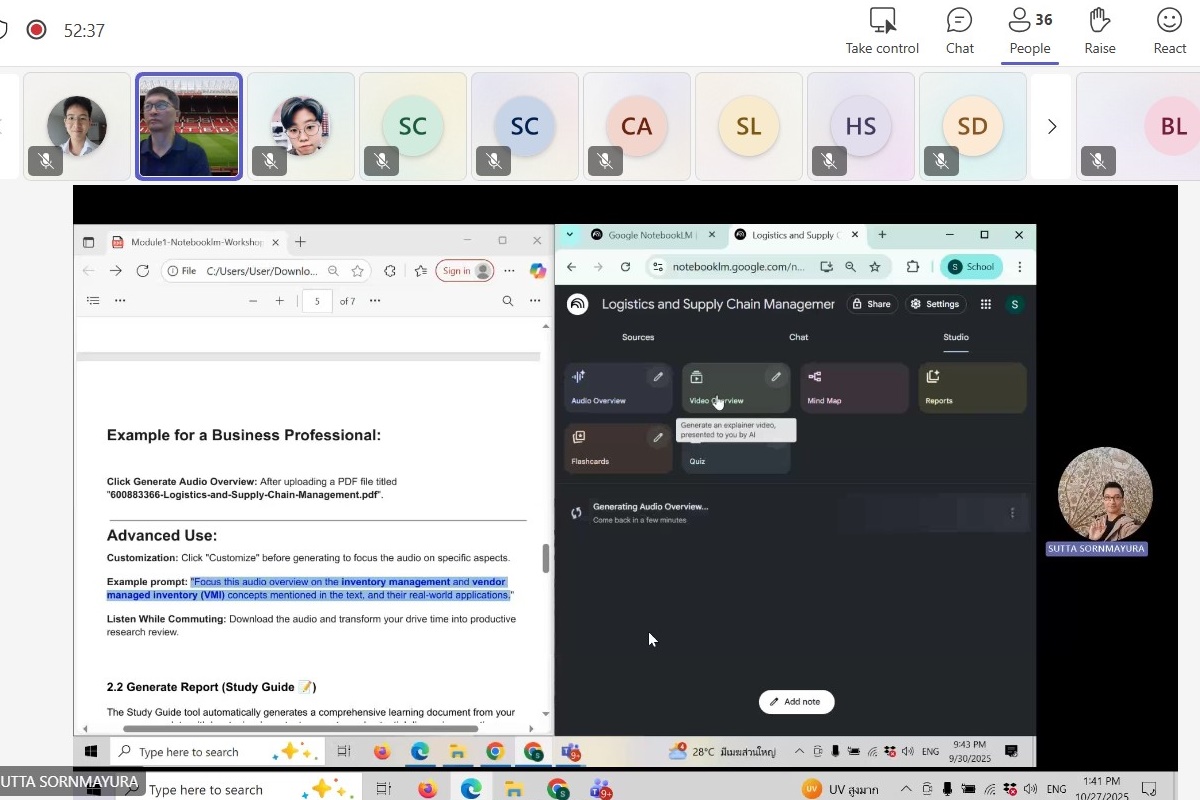
Task: Edit the Flashcards tile with its pencil icon
Action: [657, 437]
